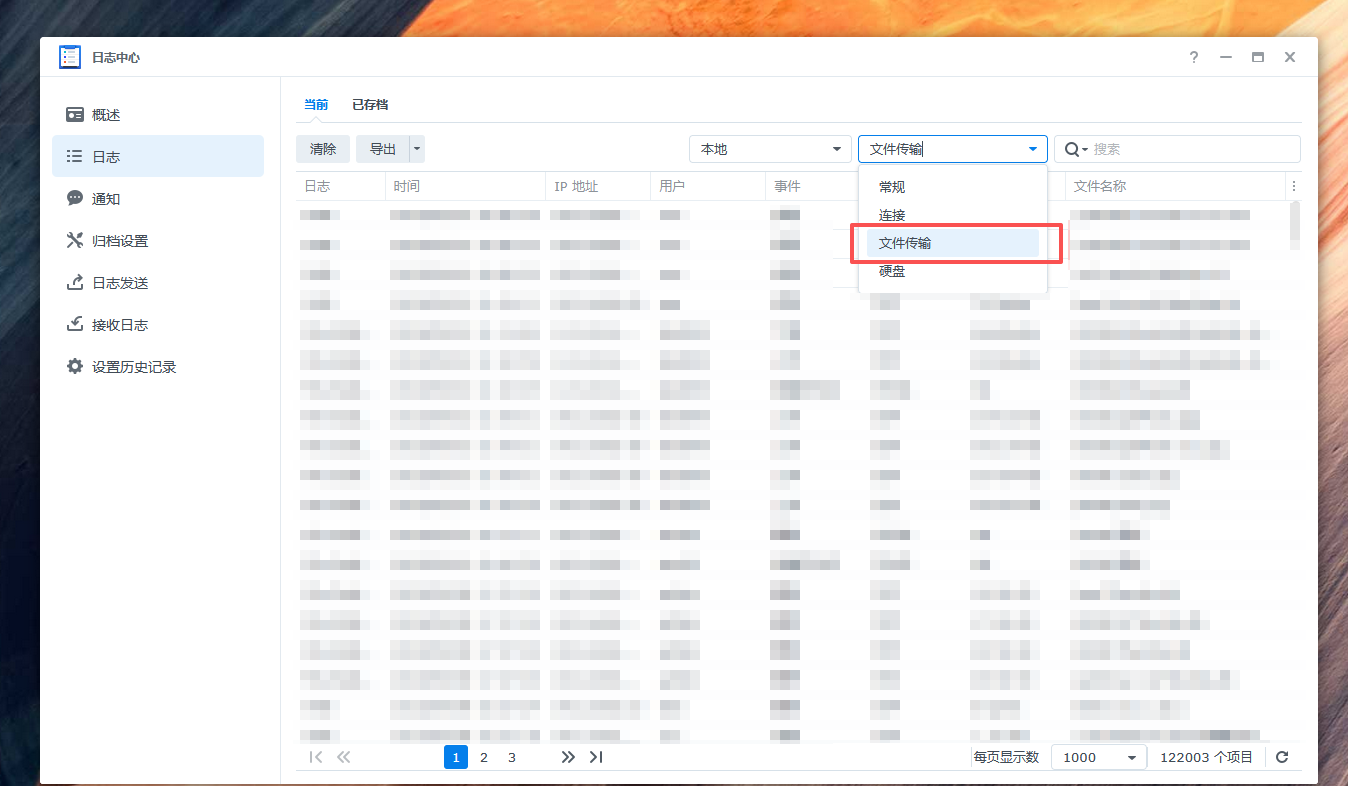This screenshot has height=786, width=1348.
Task: Open the per-page count dropdown
Action: 1098,757
